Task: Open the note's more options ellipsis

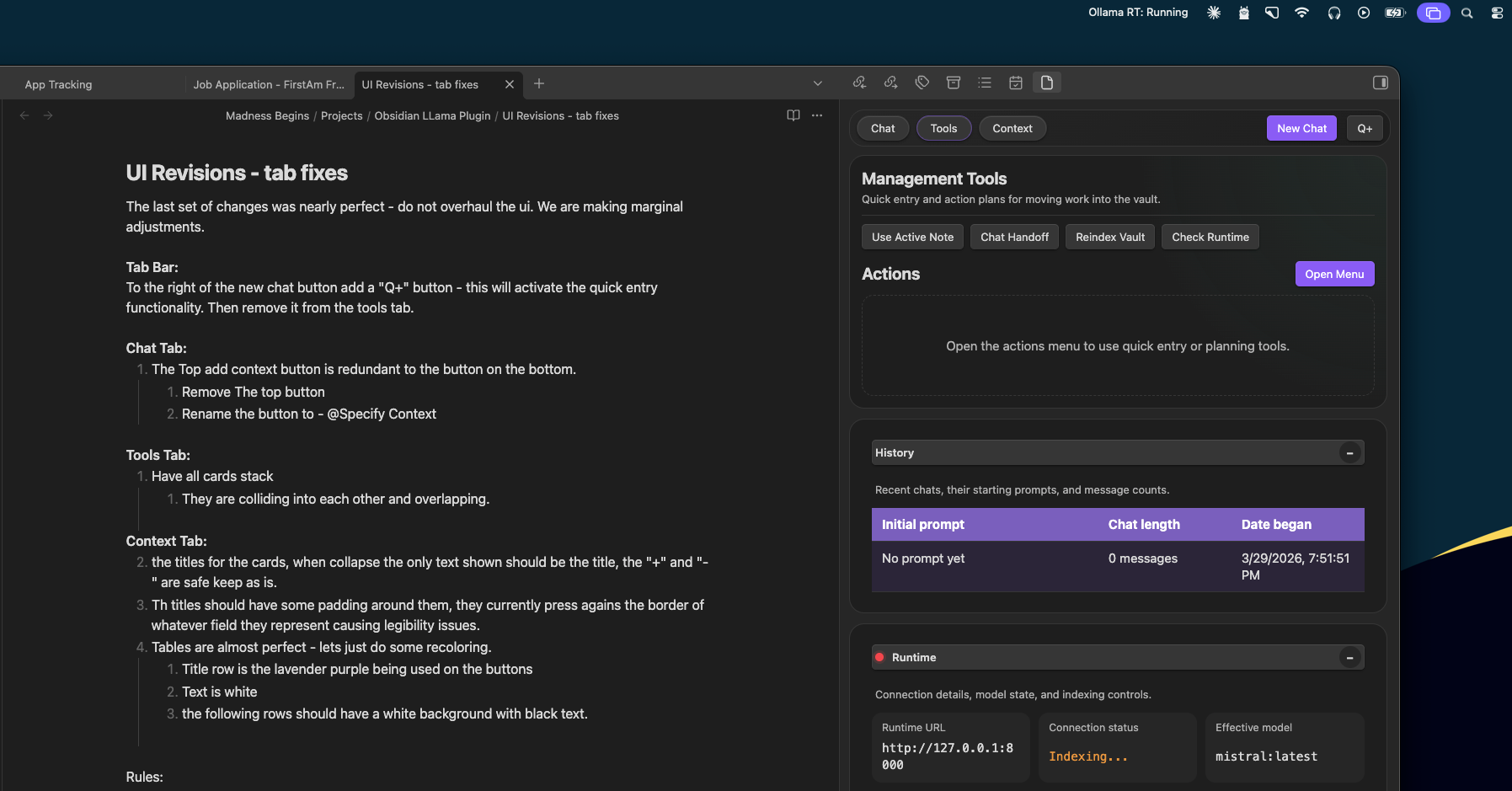Action: click(x=817, y=115)
